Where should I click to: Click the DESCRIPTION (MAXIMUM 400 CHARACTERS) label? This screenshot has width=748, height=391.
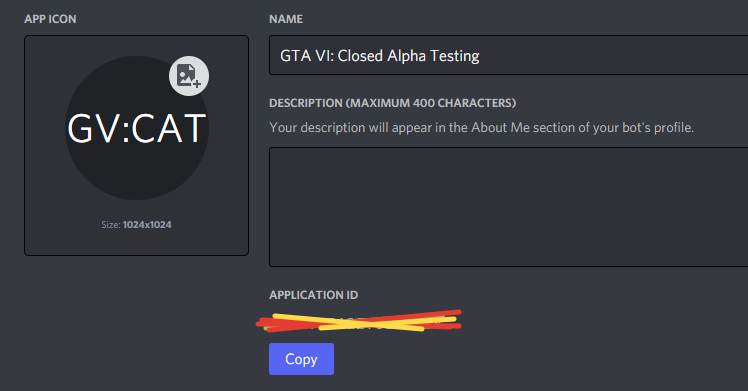pos(393,103)
